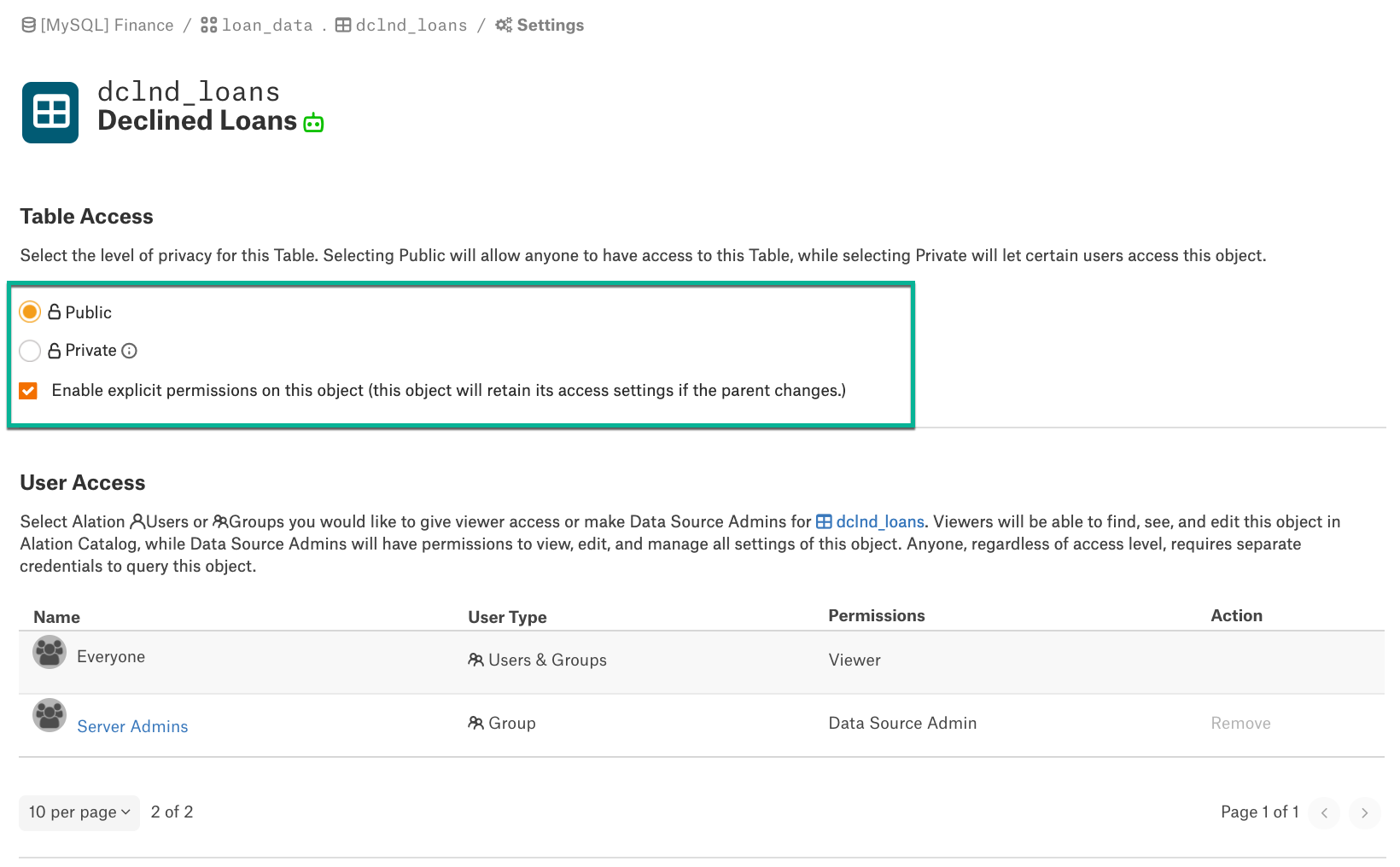Image resolution: width=1400 pixels, height=867 pixels.
Task: Open the loan_data schema breadcrumb
Action: (267, 25)
